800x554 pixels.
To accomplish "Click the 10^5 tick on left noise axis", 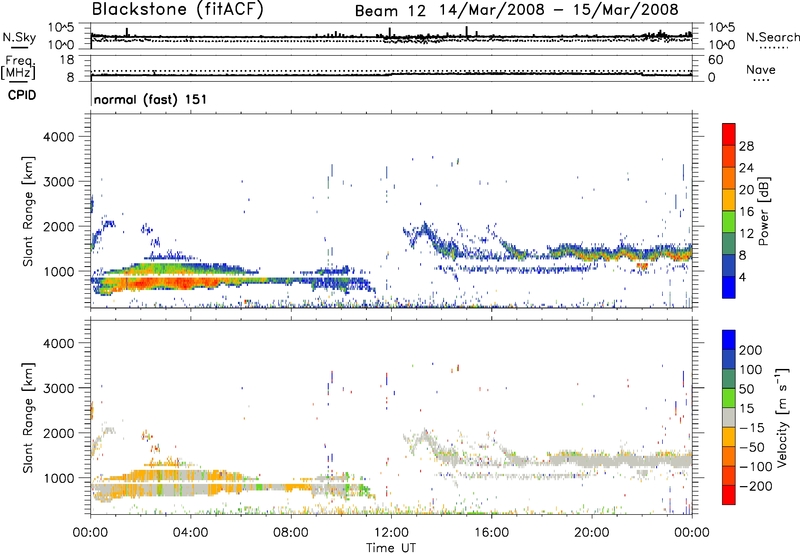I will point(62,27).
